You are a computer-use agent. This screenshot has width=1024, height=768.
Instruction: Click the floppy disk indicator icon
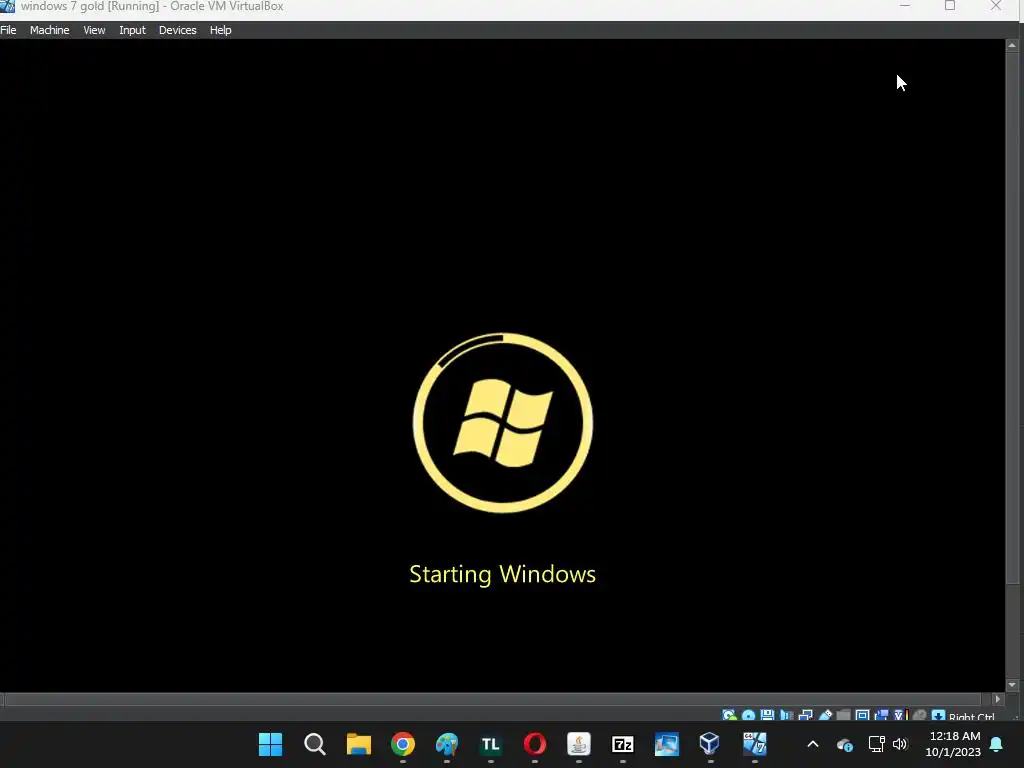(x=767, y=716)
